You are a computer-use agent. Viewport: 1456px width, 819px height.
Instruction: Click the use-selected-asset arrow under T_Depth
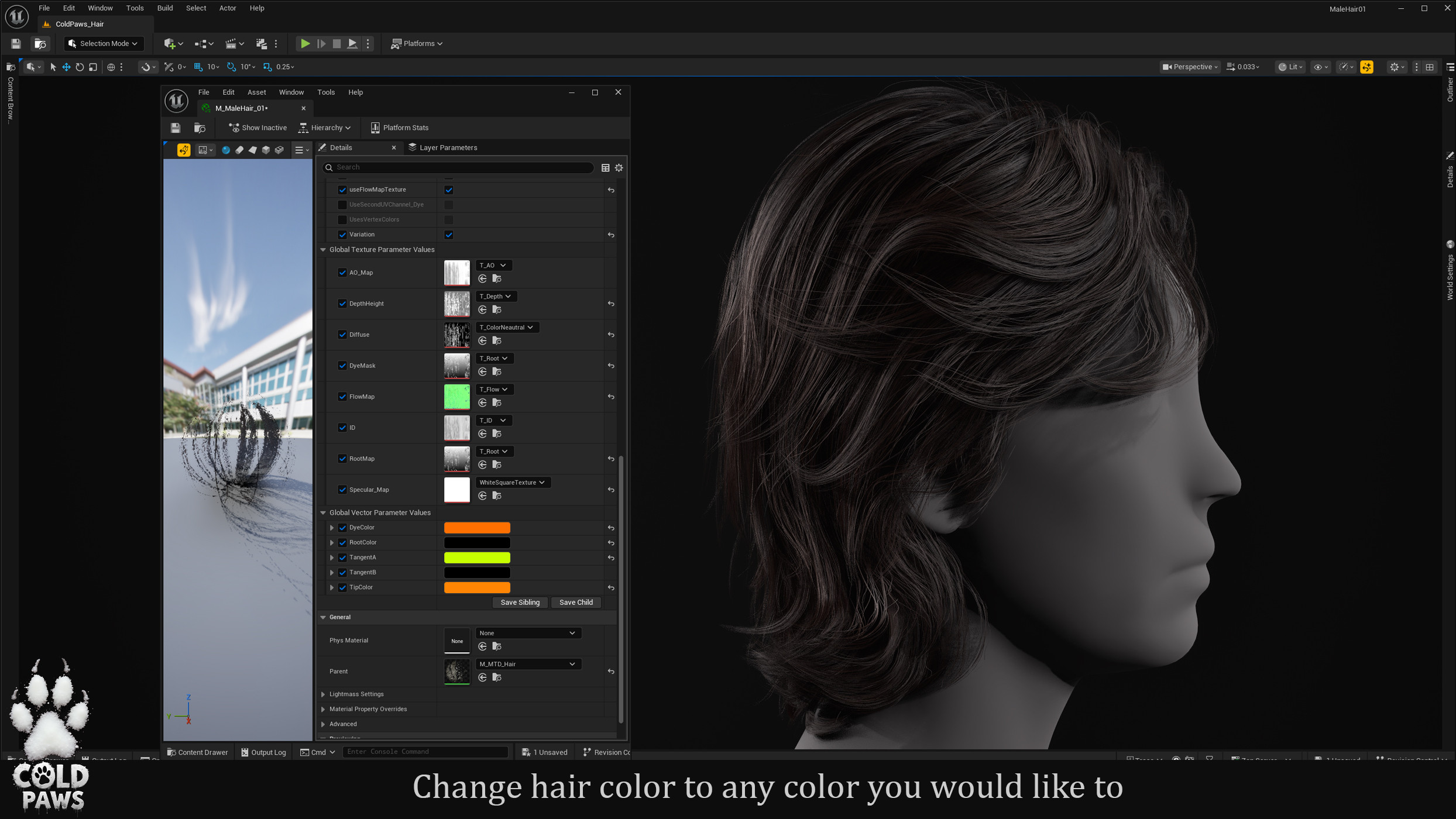tap(482, 309)
